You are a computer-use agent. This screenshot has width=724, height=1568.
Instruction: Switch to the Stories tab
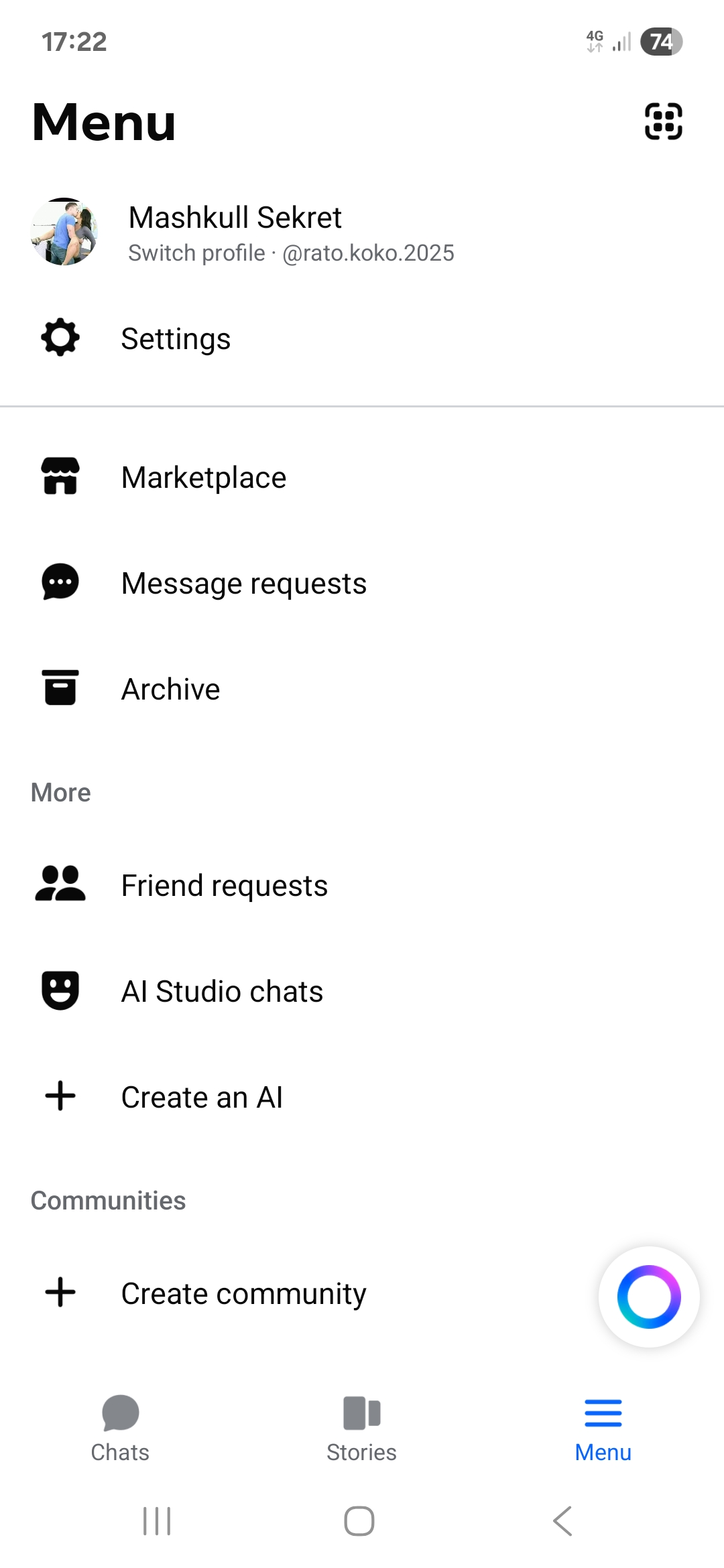(x=361, y=1427)
